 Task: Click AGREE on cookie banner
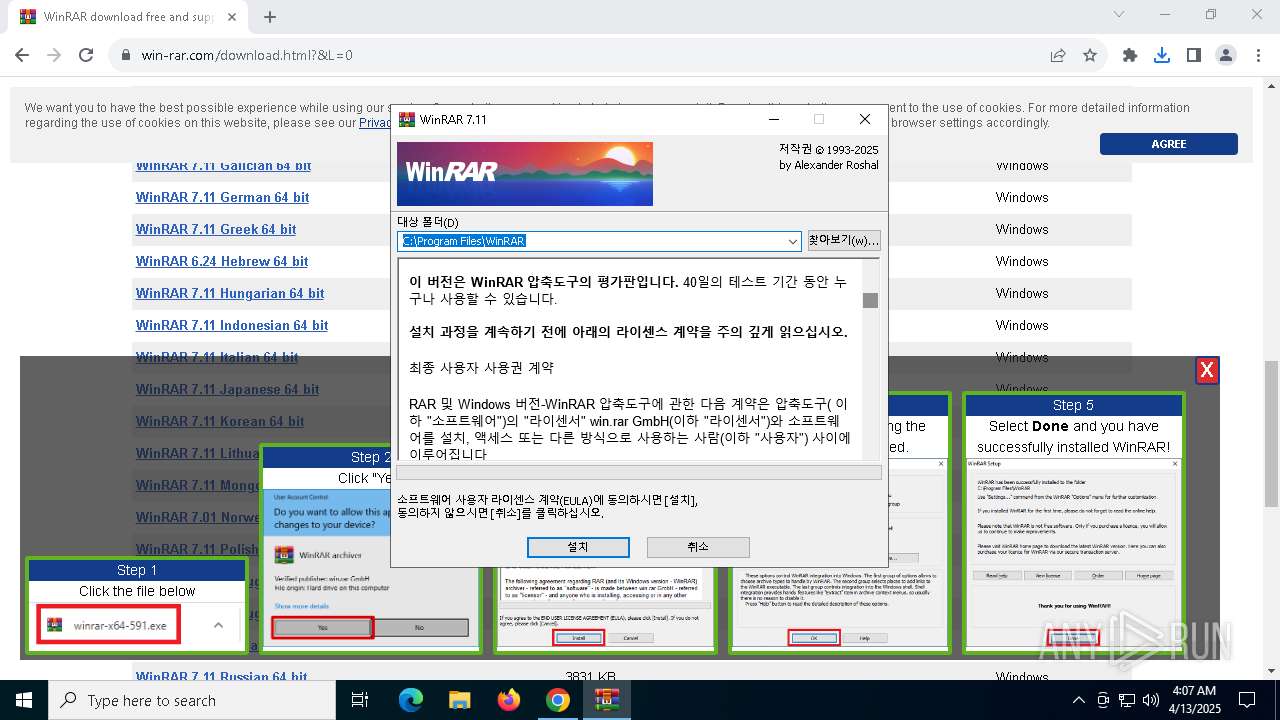point(1168,144)
